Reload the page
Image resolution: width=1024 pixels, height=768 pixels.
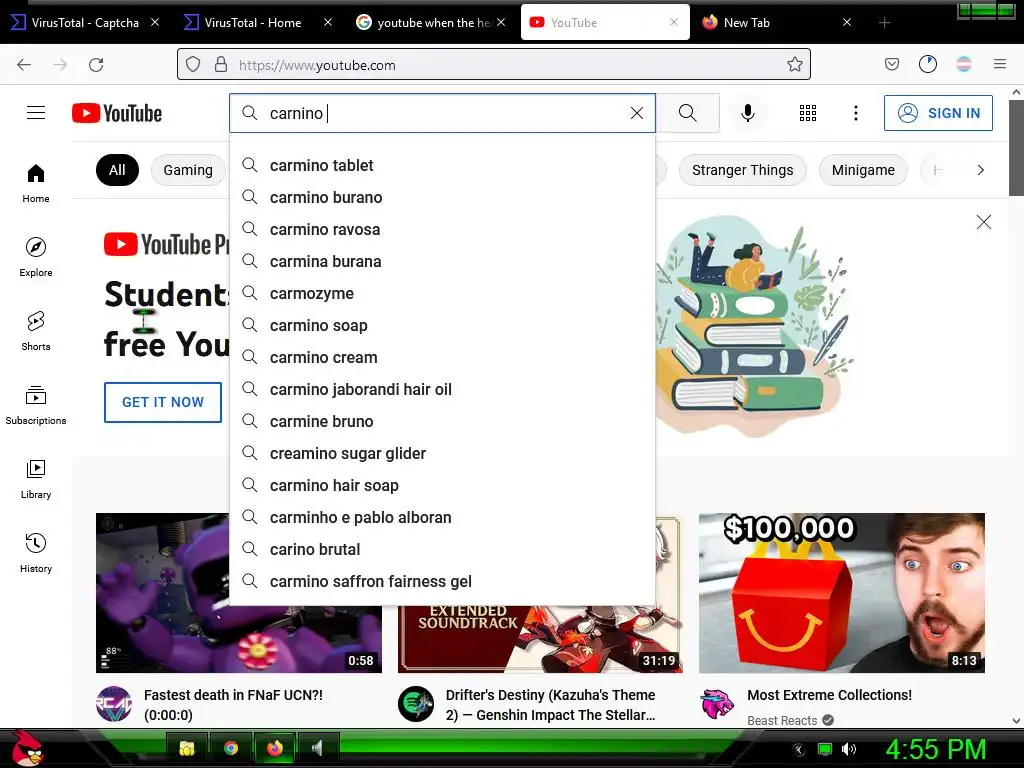[96, 65]
